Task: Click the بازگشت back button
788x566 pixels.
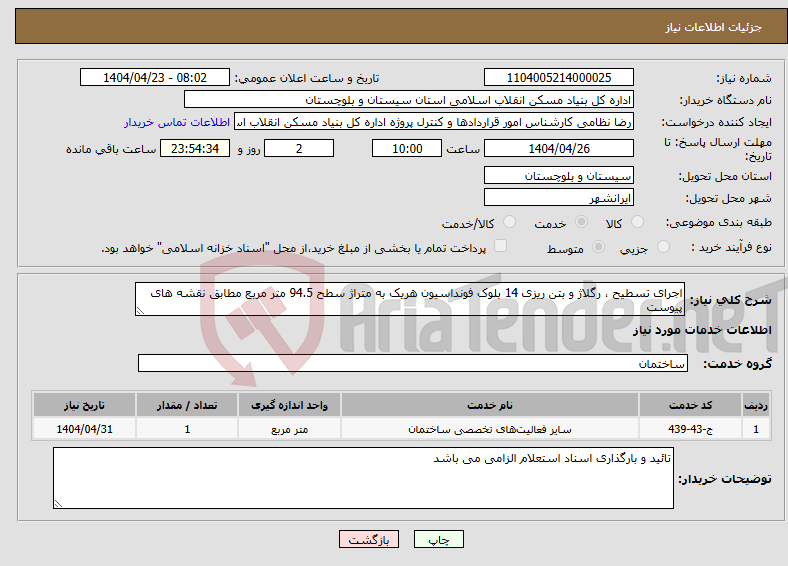Action: [369, 539]
